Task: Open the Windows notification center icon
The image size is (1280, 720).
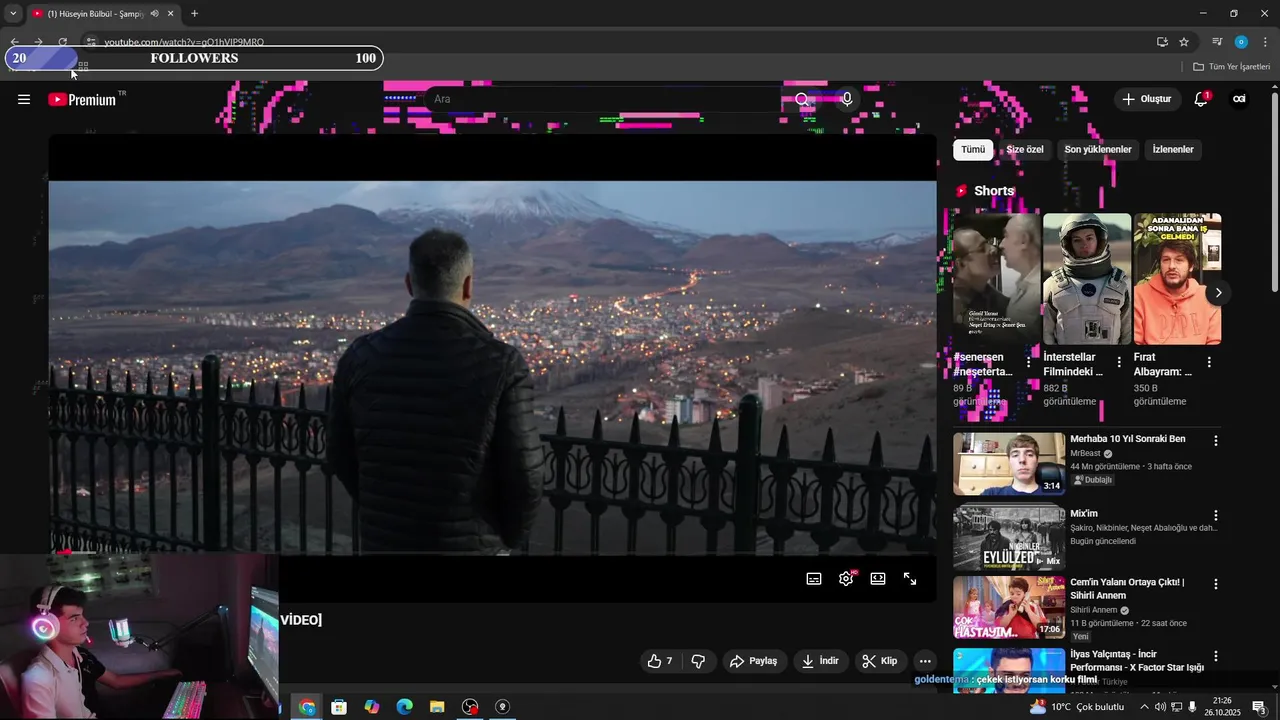Action: click(1259, 707)
